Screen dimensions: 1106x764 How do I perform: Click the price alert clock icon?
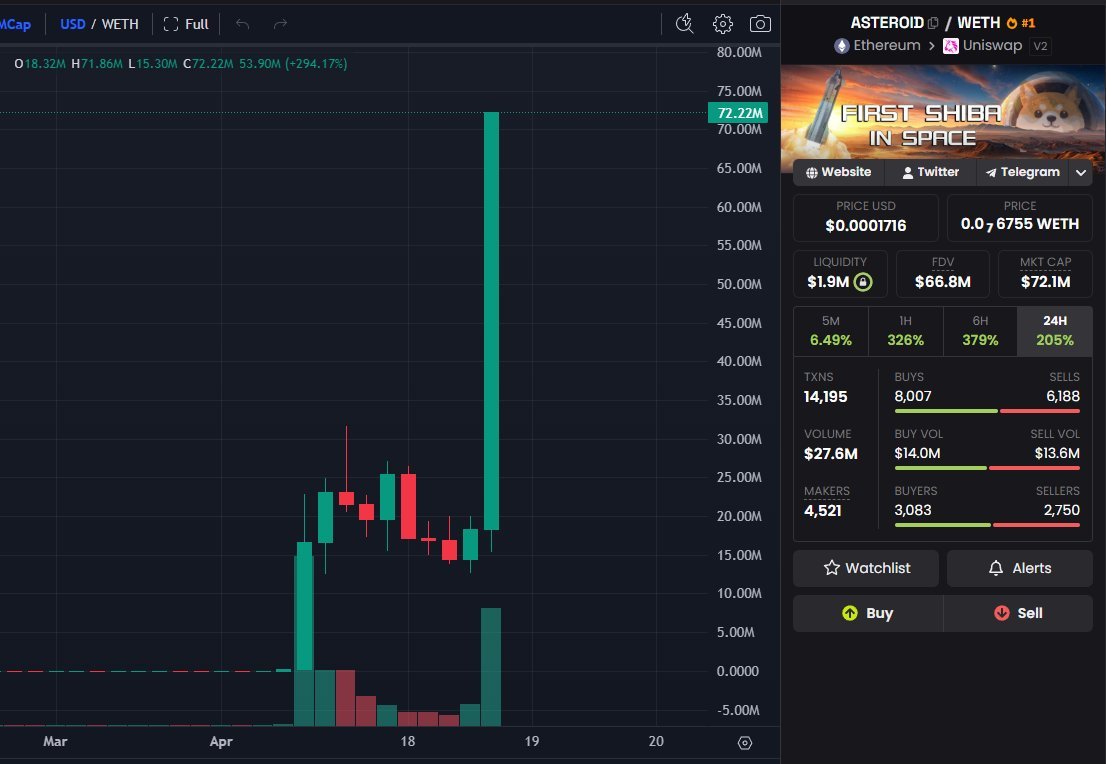(685, 23)
